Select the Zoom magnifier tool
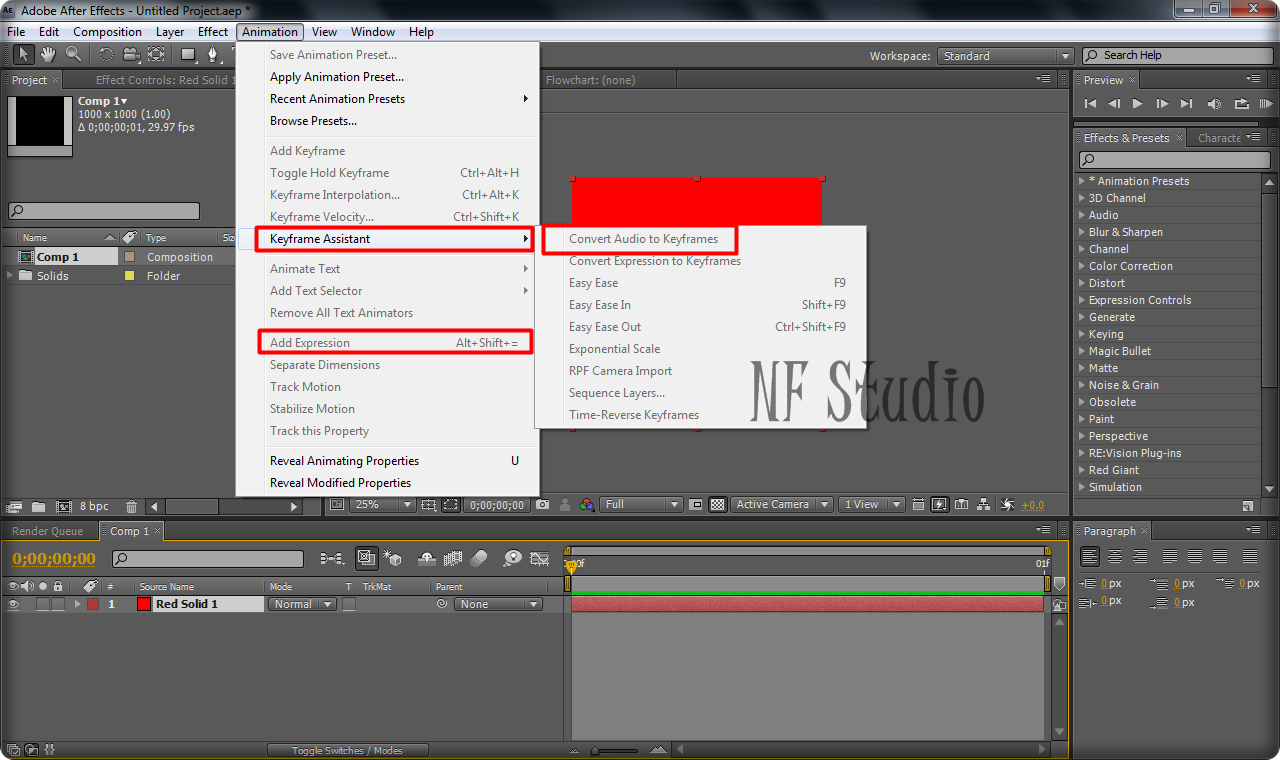Viewport: 1280px width, 760px height. point(74,54)
